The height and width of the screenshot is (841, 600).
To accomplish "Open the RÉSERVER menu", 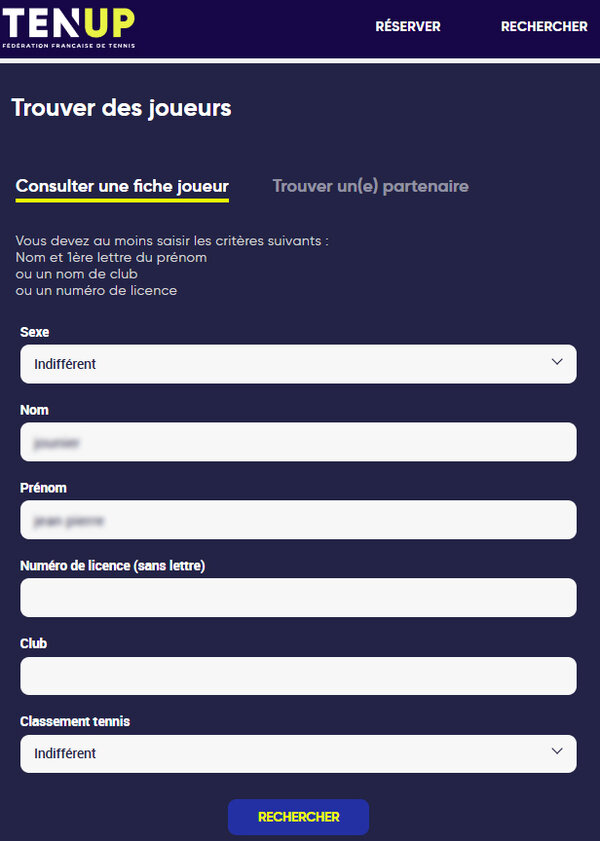I will click(x=407, y=27).
